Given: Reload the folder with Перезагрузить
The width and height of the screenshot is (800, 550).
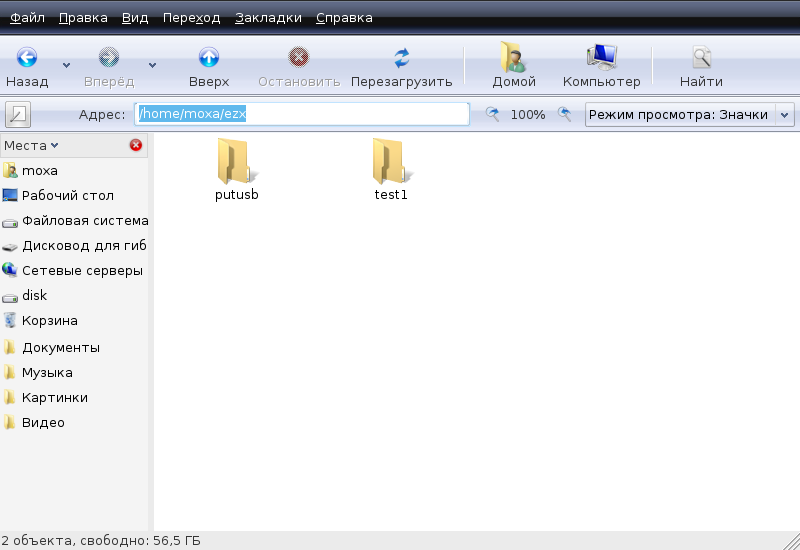Looking at the screenshot, I should click(x=402, y=67).
